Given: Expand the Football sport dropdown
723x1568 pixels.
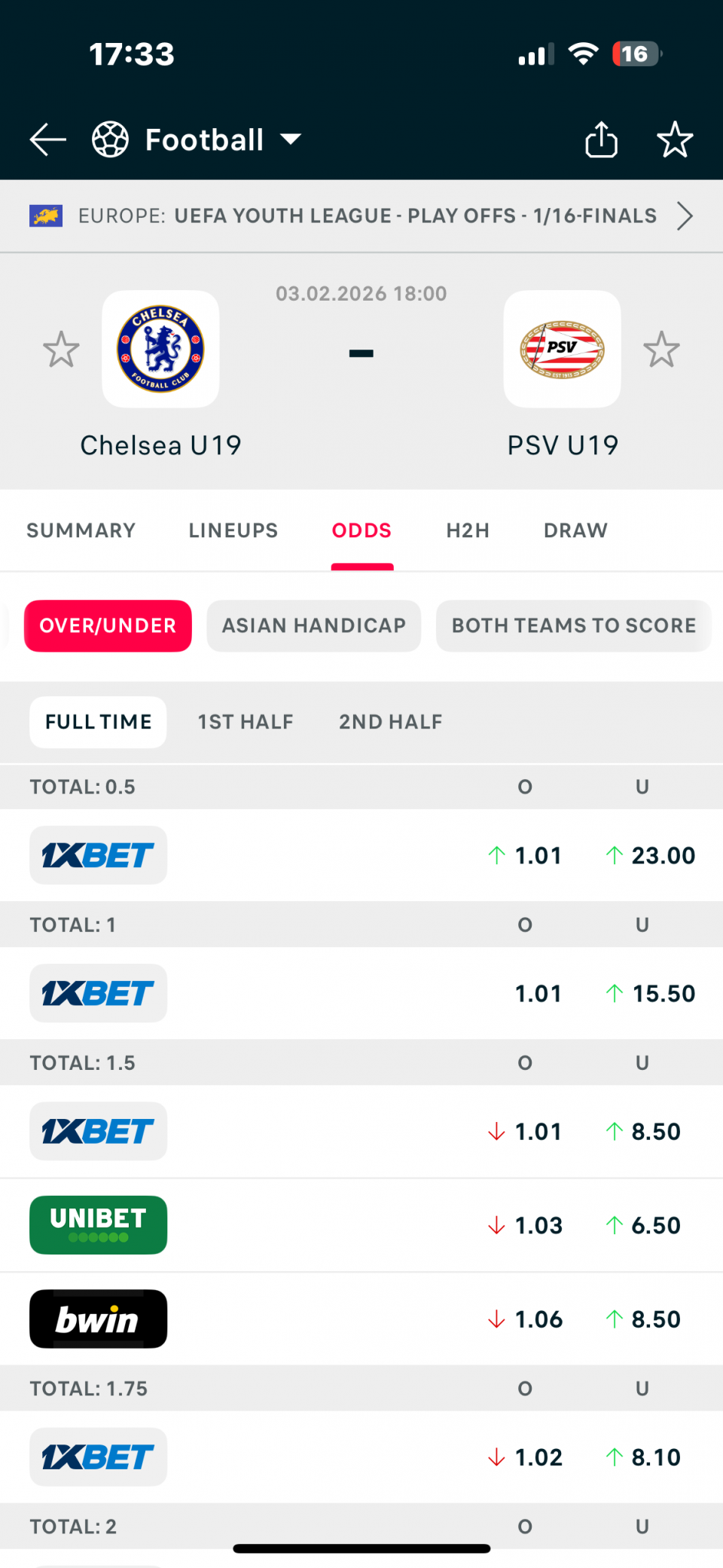Looking at the screenshot, I should click(x=290, y=139).
